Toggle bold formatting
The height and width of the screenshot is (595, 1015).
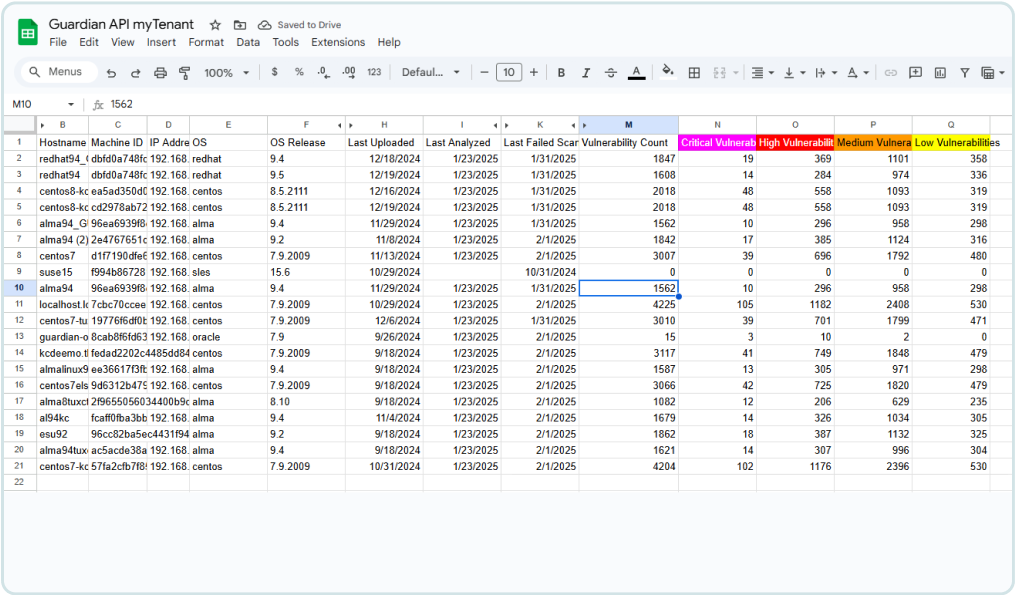point(561,73)
